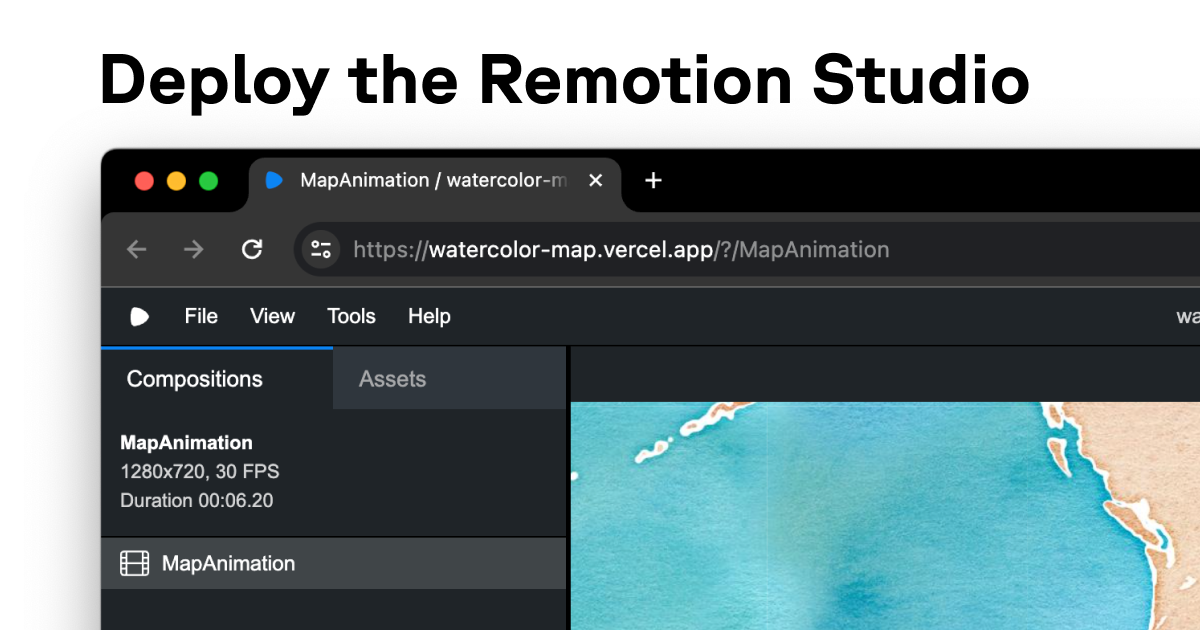Click the Remotion logo icon in menu bar
The height and width of the screenshot is (630, 1200).
[140, 317]
